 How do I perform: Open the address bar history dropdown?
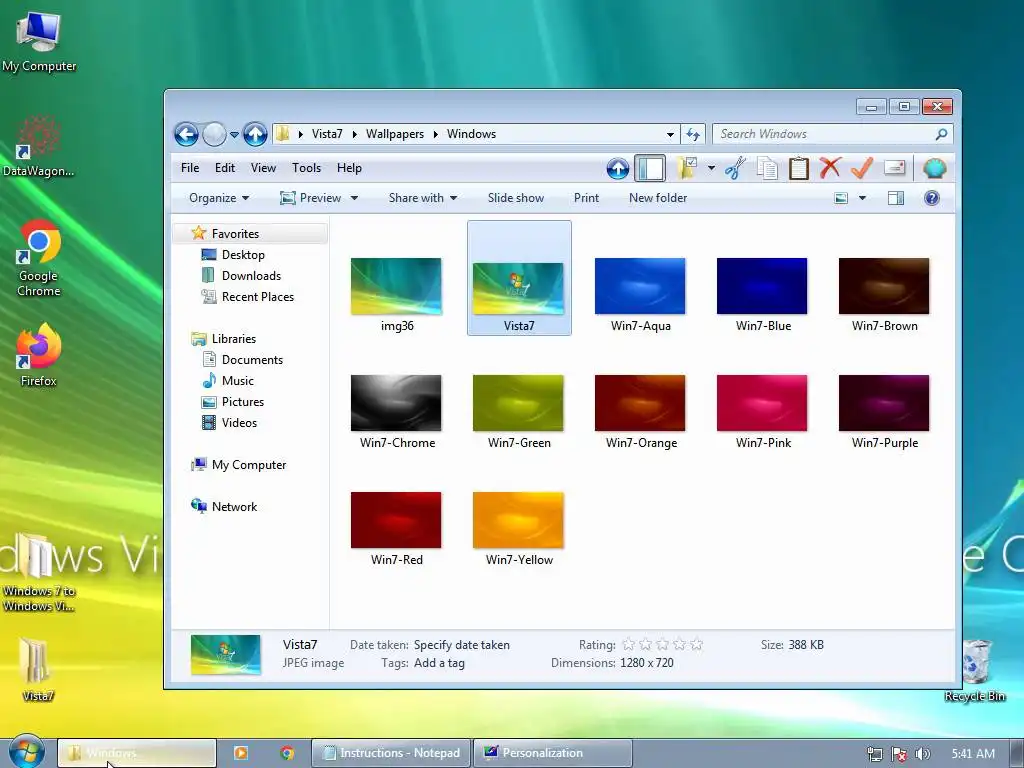pos(670,135)
